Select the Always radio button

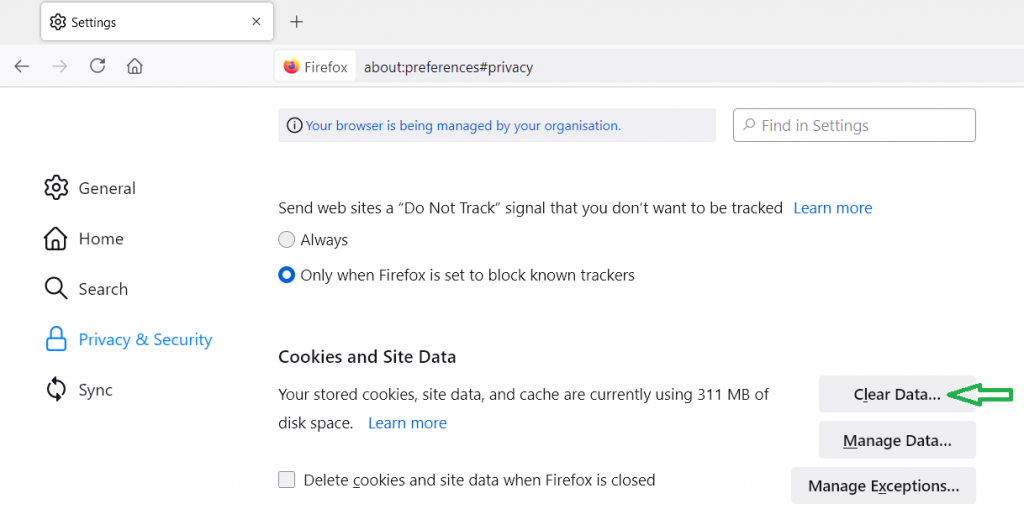point(287,240)
